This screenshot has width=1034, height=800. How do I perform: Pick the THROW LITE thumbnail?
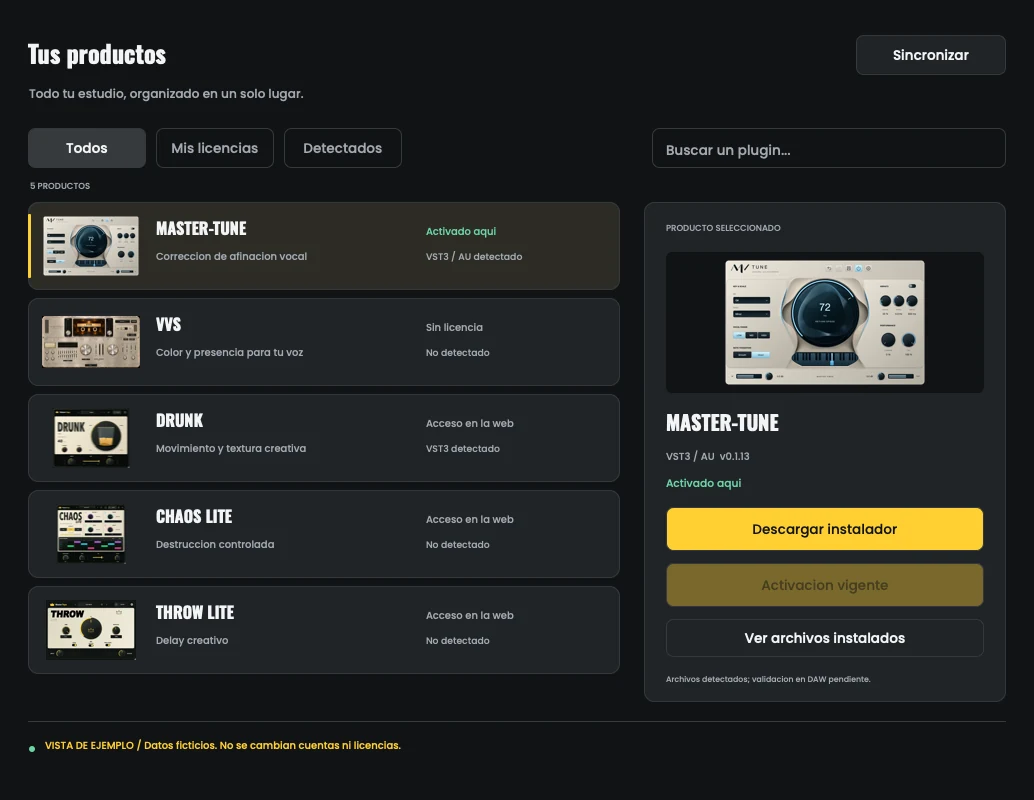[91, 630]
